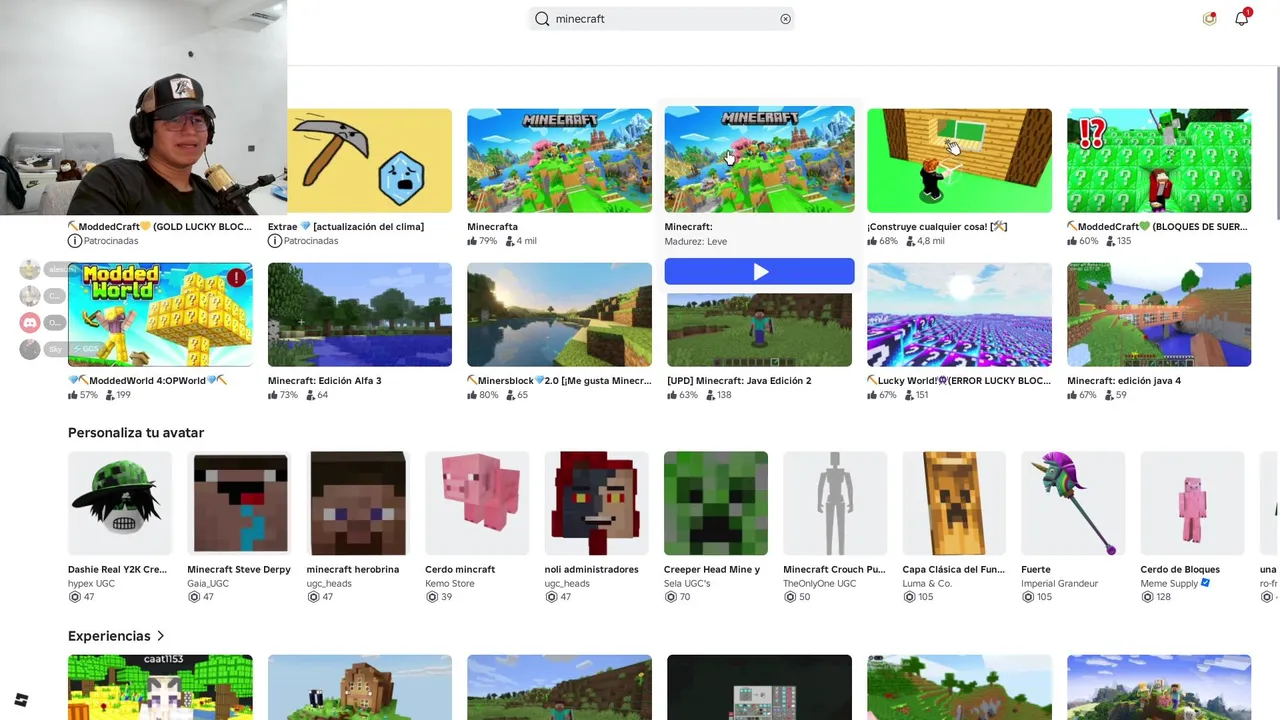Open Minecraft: Edición Alfa 3 thumbnail
1280x720 pixels.
pos(359,314)
